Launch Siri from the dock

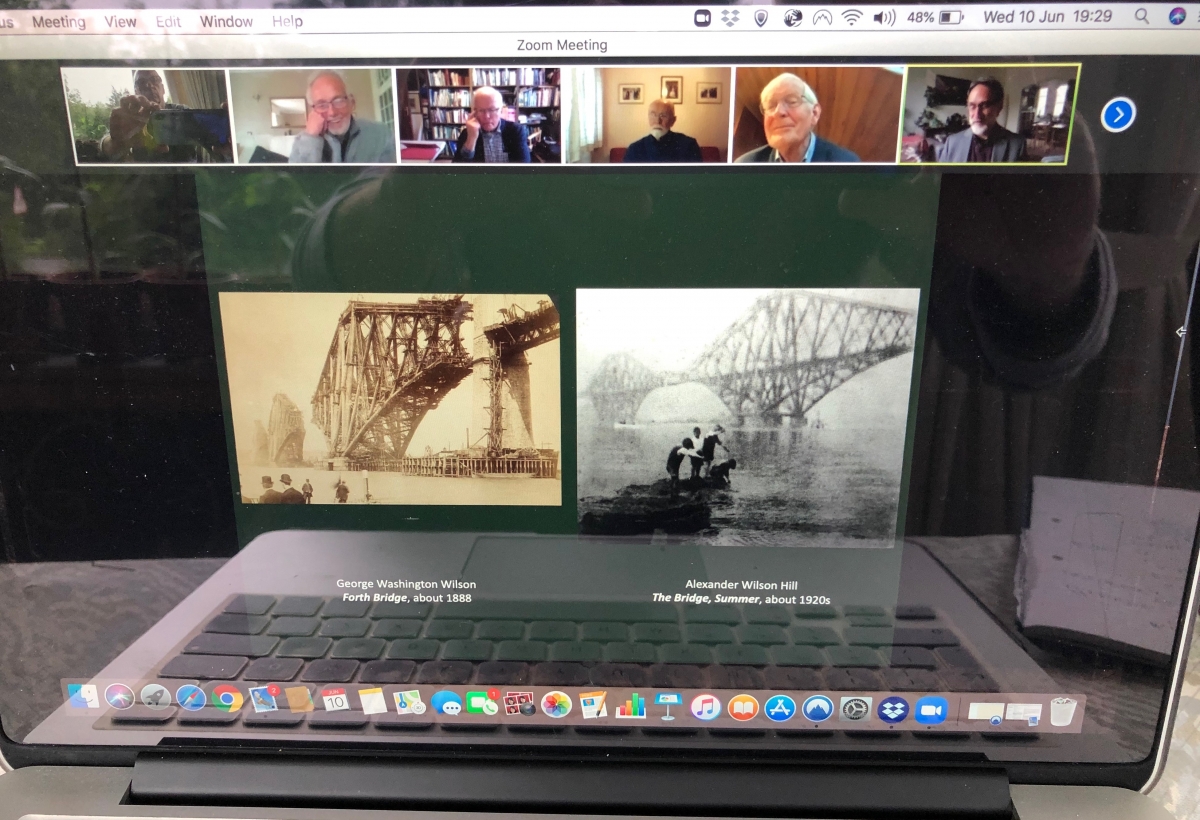tap(119, 696)
